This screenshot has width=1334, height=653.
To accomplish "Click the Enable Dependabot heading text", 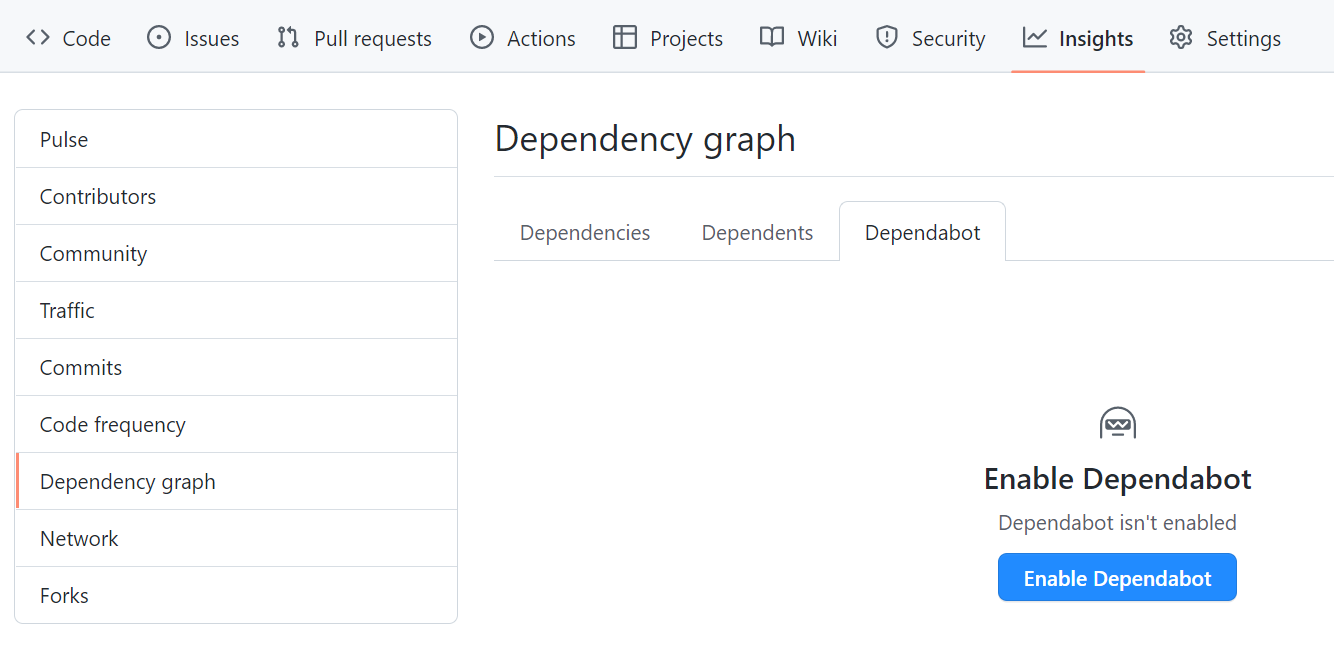I will [x=1117, y=479].
